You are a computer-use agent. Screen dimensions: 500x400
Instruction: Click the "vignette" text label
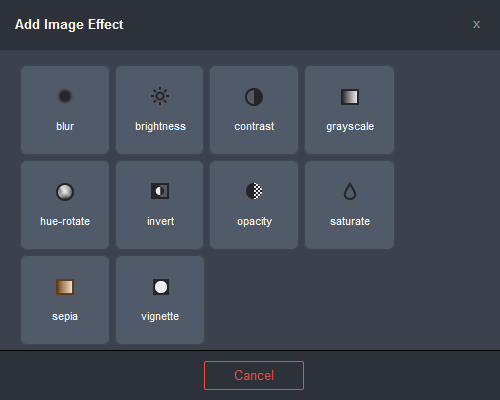160,316
